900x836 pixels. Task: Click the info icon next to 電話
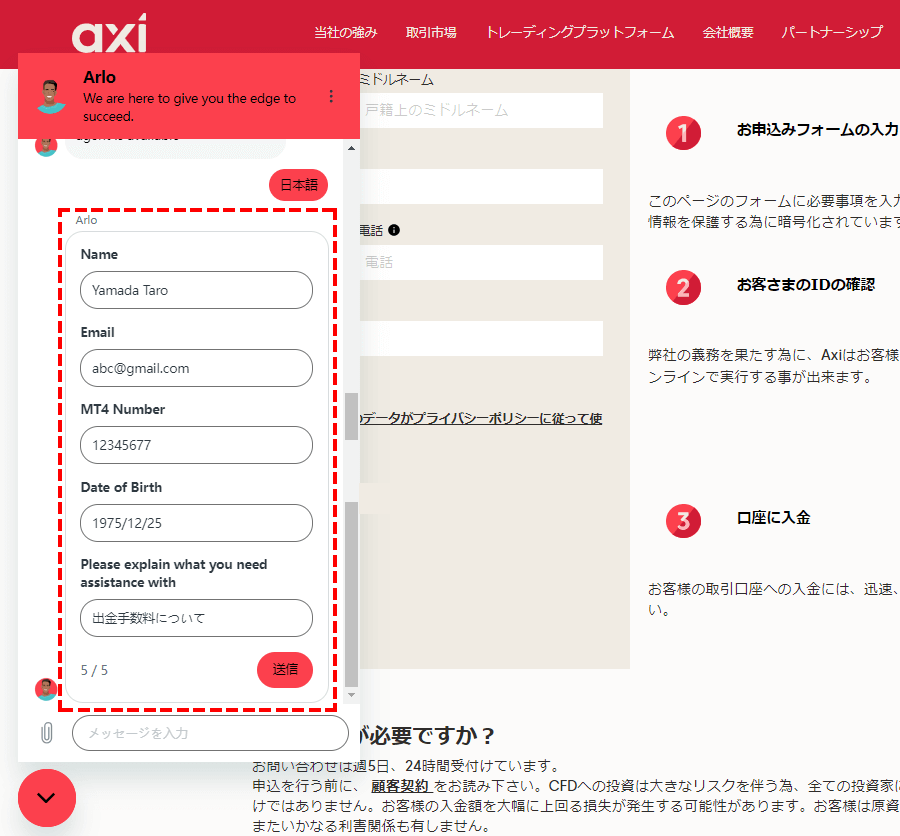click(394, 230)
